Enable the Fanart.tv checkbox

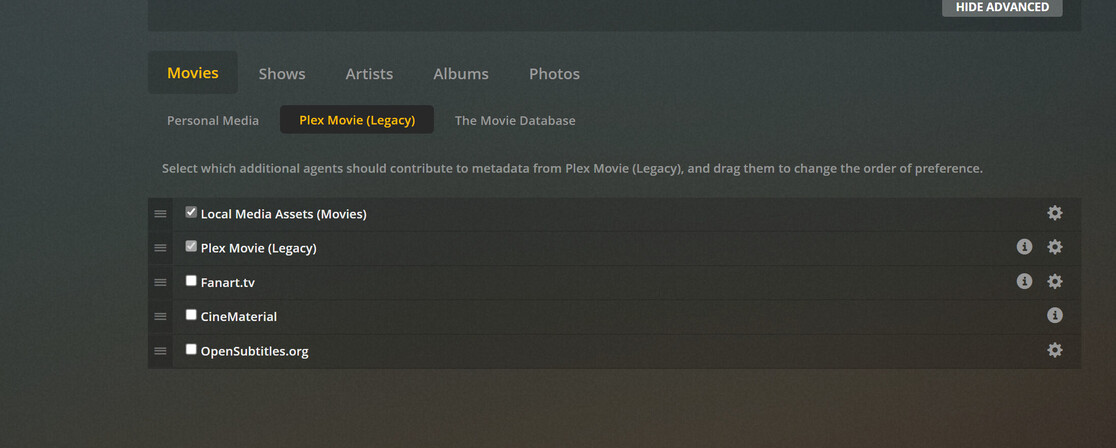(191, 281)
